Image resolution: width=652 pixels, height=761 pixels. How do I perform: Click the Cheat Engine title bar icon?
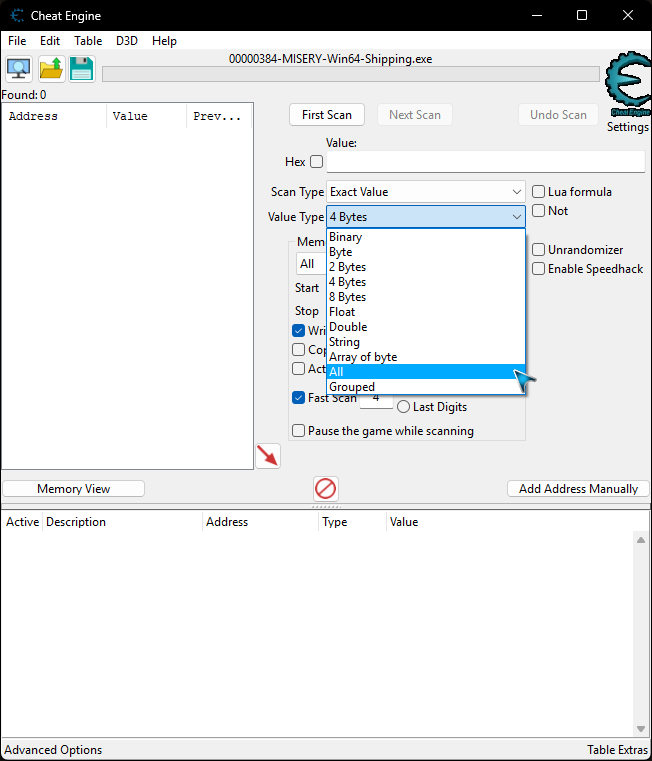click(18, 16)
